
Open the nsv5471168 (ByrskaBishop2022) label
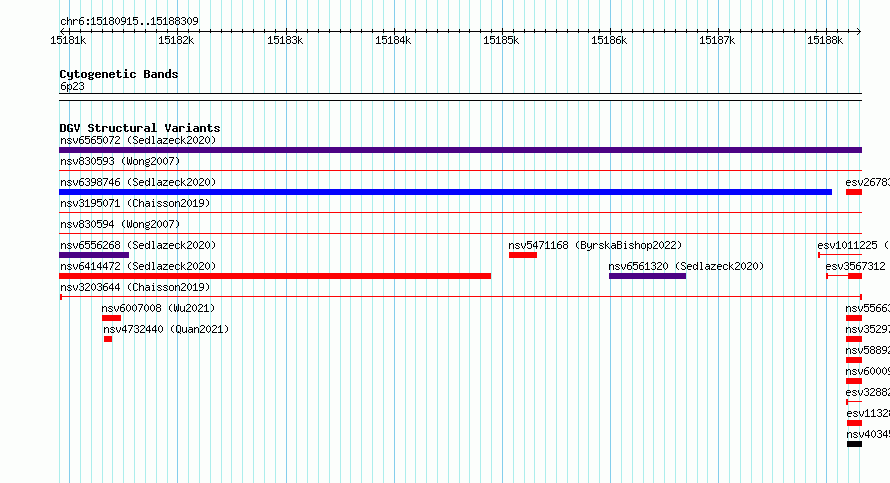(x=595, y=245)
